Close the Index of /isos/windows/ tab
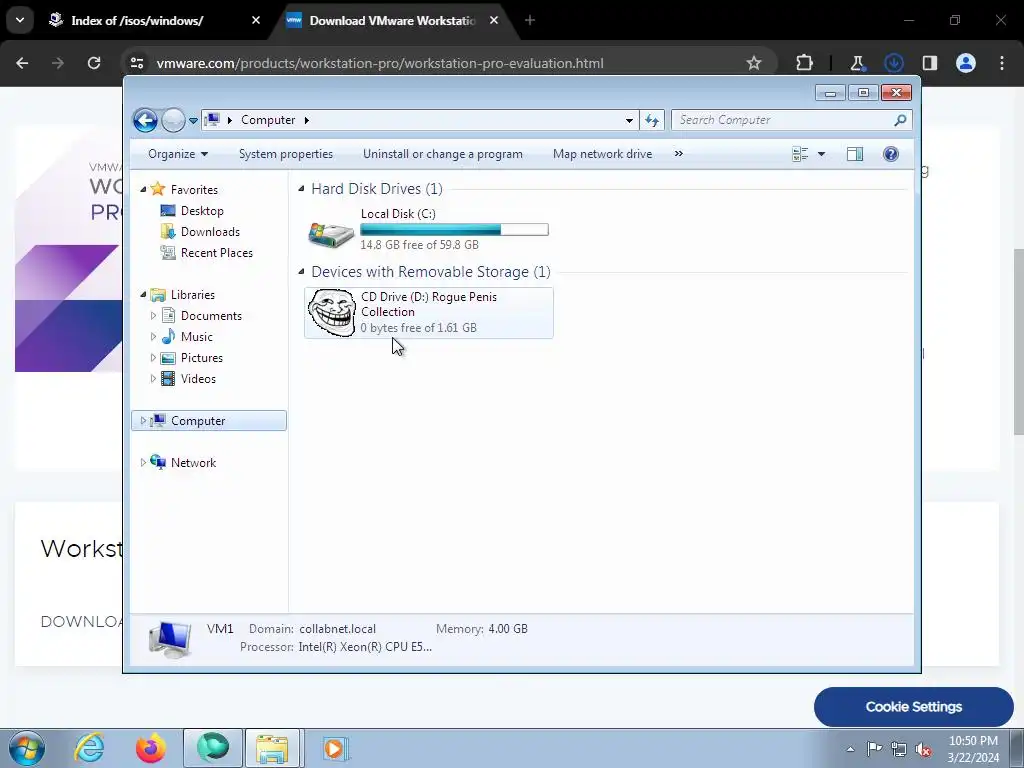Viewport: 1024px width, 768px height. tap(256, 20)
